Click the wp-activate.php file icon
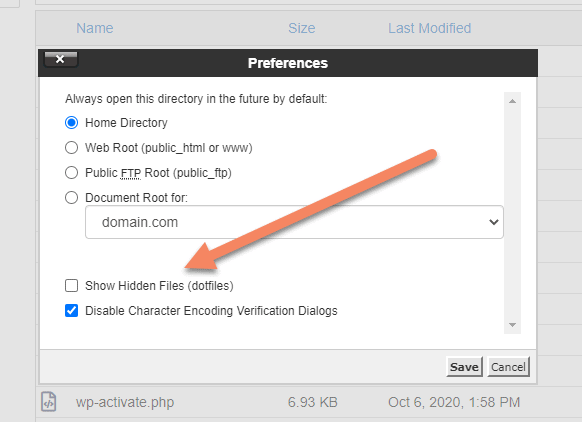Screen dimensions: 582x422 (x=49, y=402)
